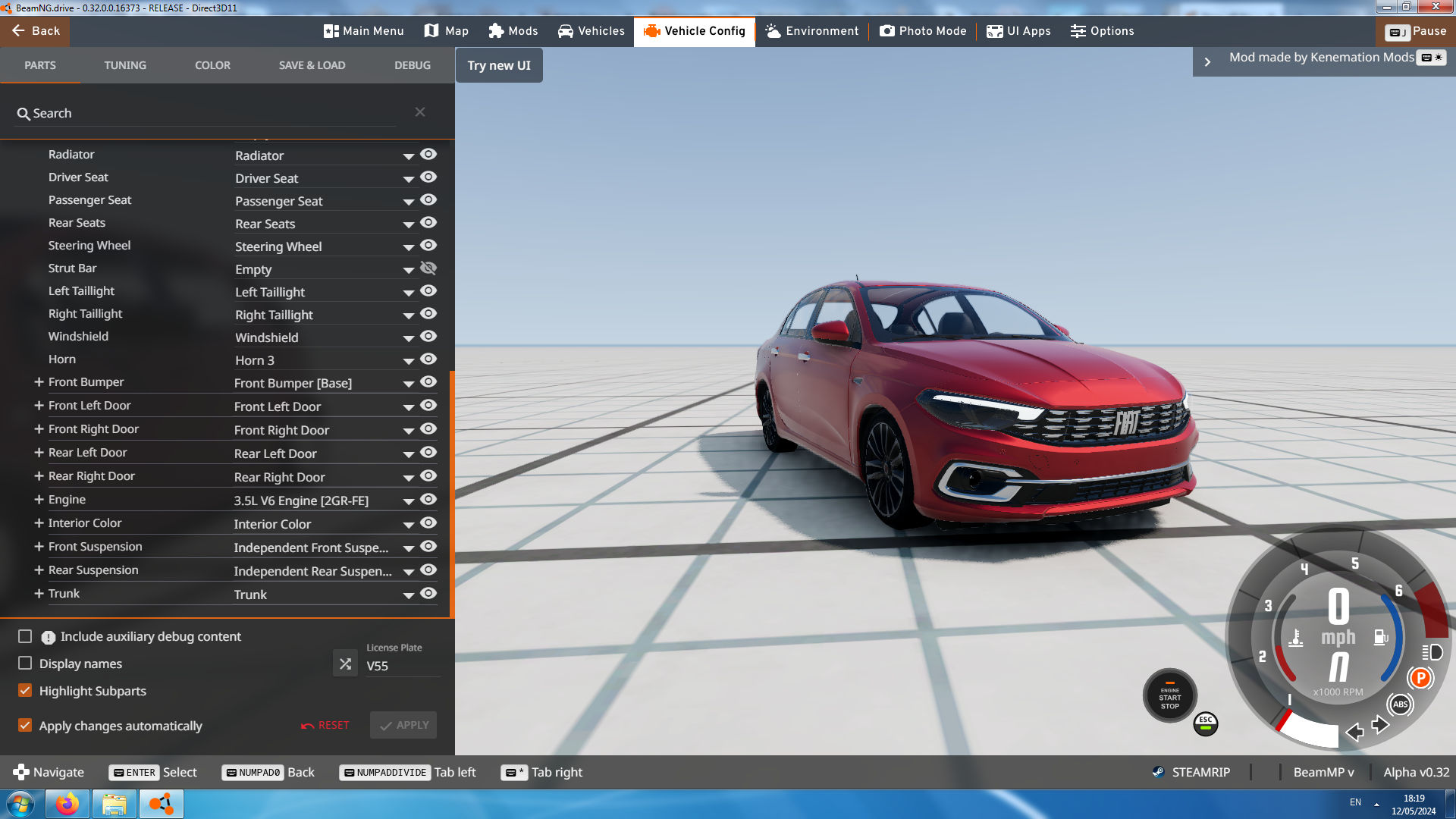Switch to the DEBUG tab
The height and width of the screenshot is (819, 1456).
tap(413, 65)
